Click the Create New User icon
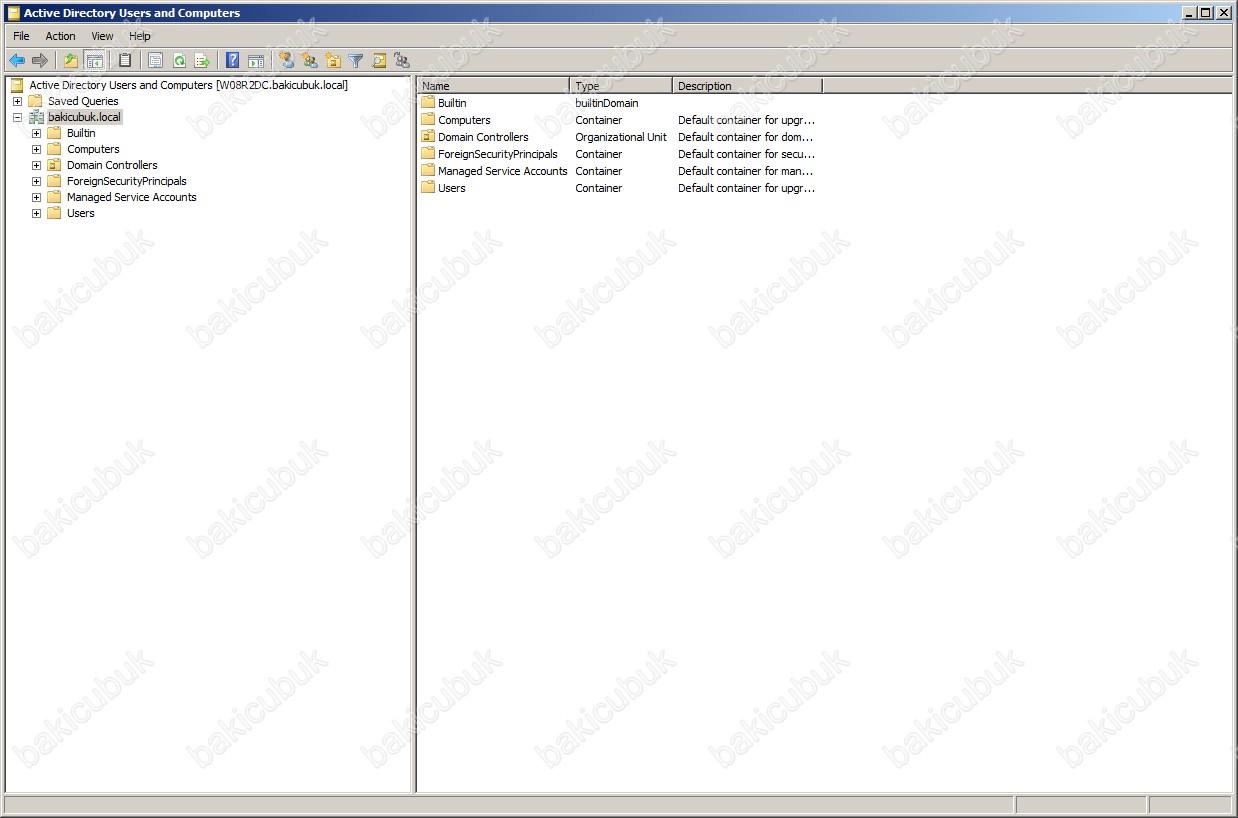The height and width of the screenshot is (818, 1238). click(x=287, y=60)
